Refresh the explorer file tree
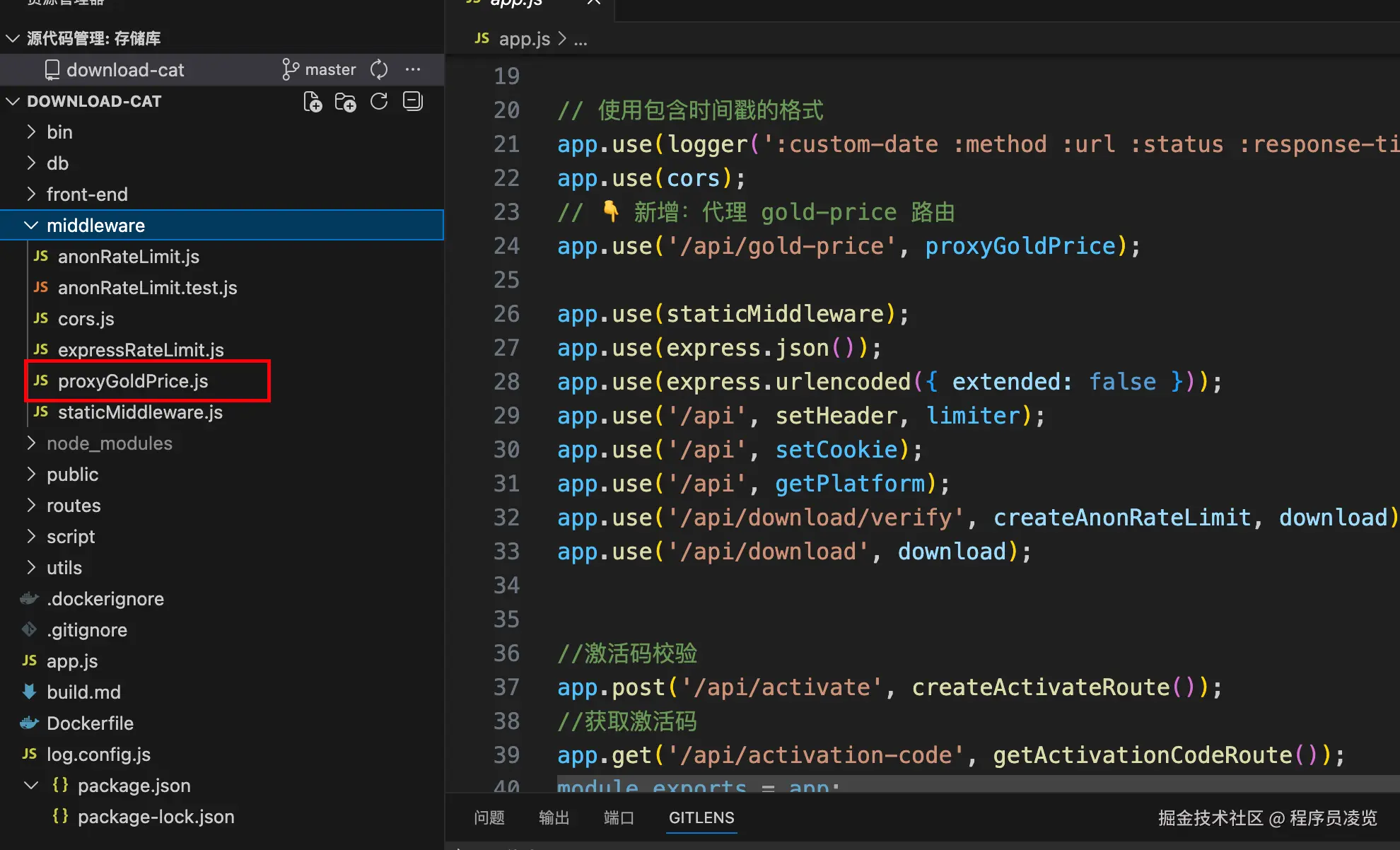 pyautogui.click(x=379, y=102)
